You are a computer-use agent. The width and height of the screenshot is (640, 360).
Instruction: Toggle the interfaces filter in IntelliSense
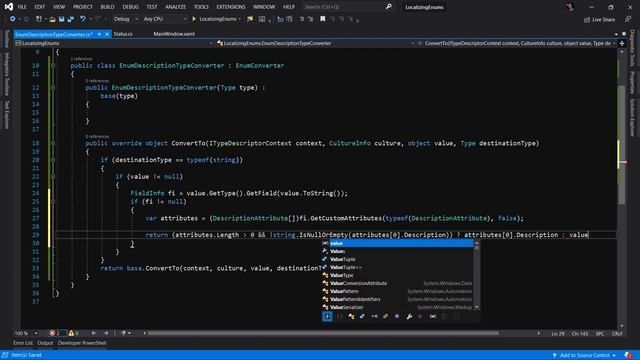[x=374, y=316]
